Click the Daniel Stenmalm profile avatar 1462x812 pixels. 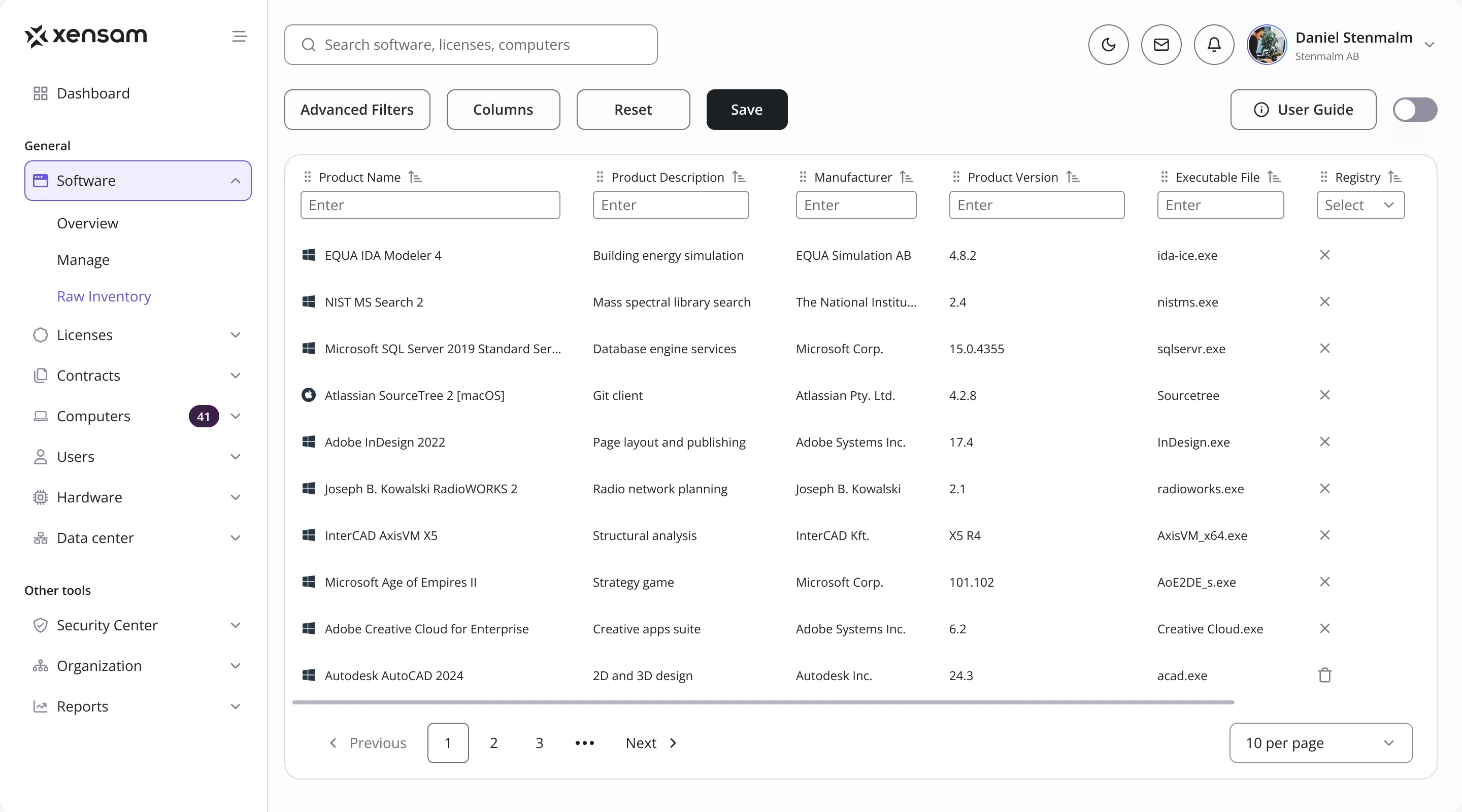point(1266,44)
